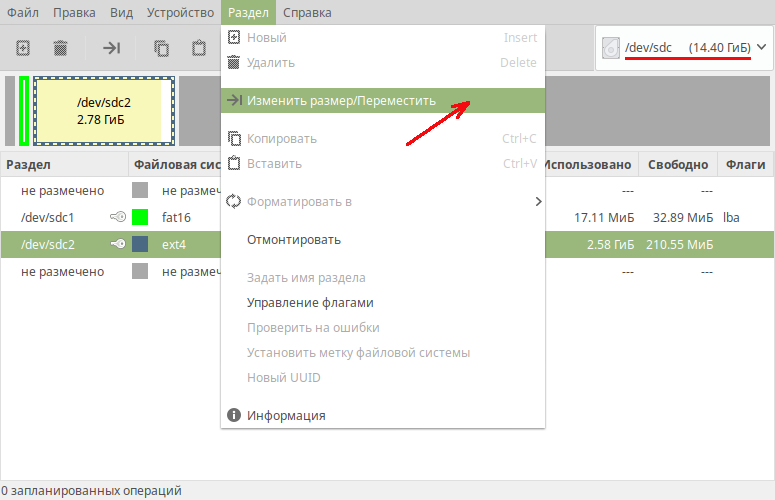
Task: Click Новый UUID menu entry
Action: (x=383, y=377)
